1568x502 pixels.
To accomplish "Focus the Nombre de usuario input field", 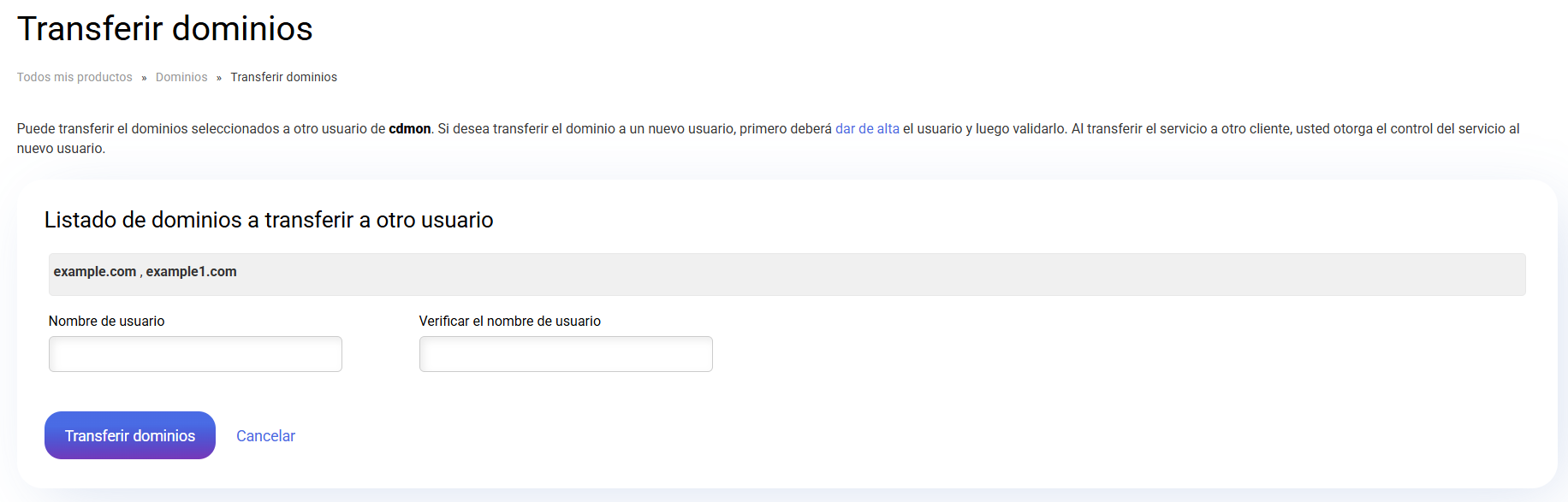I will pos(195,354).
